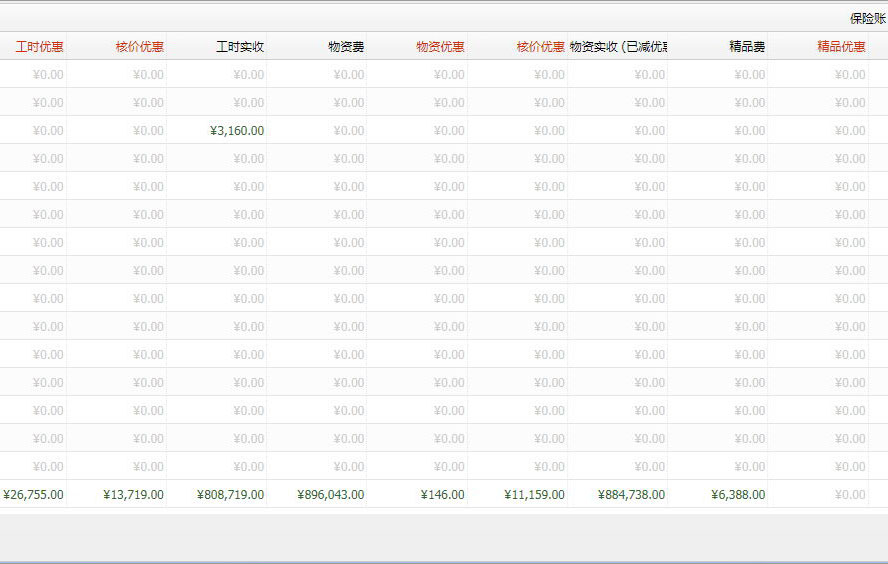Click the 物资优惠 column header
888x564 pixels.
pos(440,46)
